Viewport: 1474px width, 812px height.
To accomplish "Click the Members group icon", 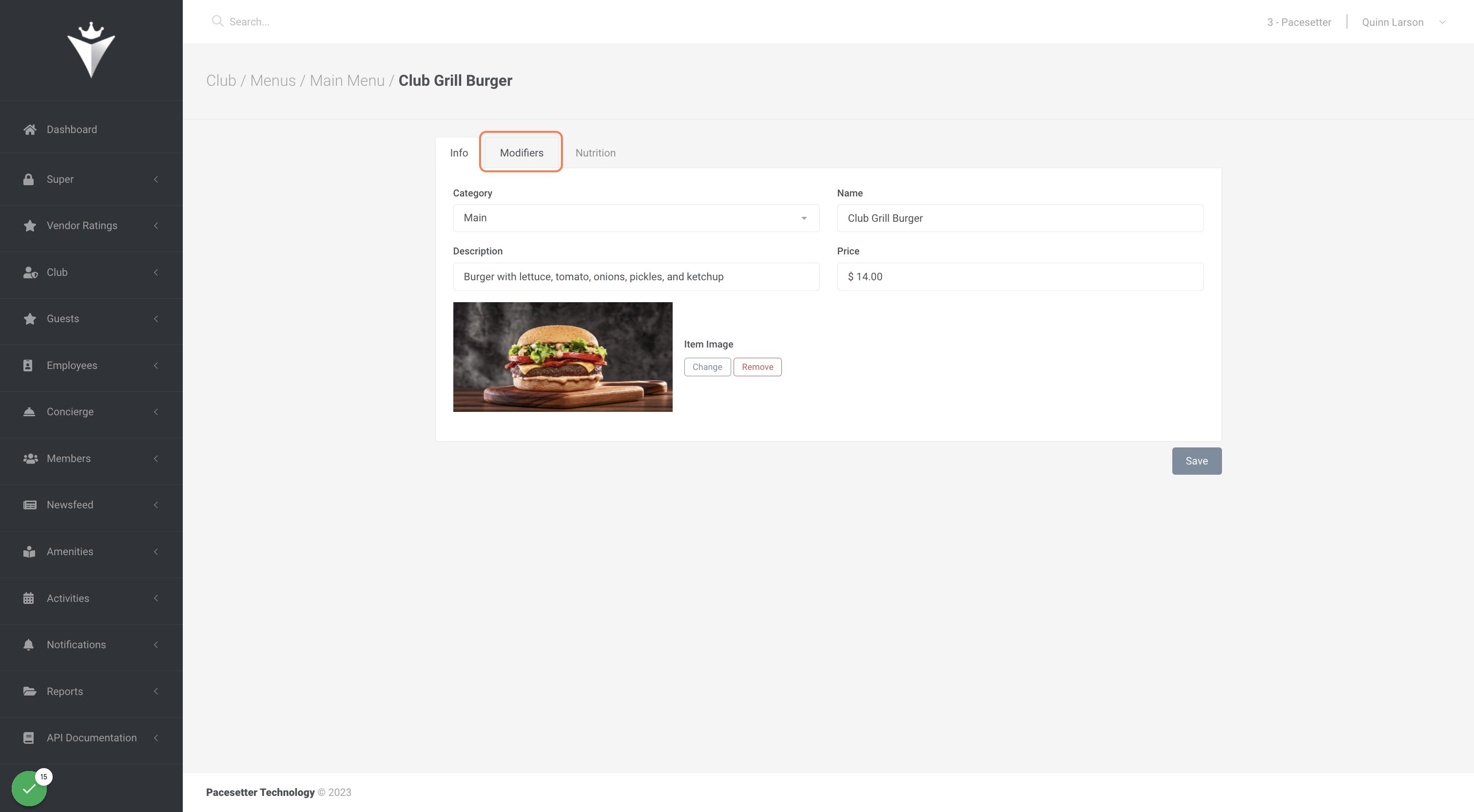I will (x=30, y=458).
